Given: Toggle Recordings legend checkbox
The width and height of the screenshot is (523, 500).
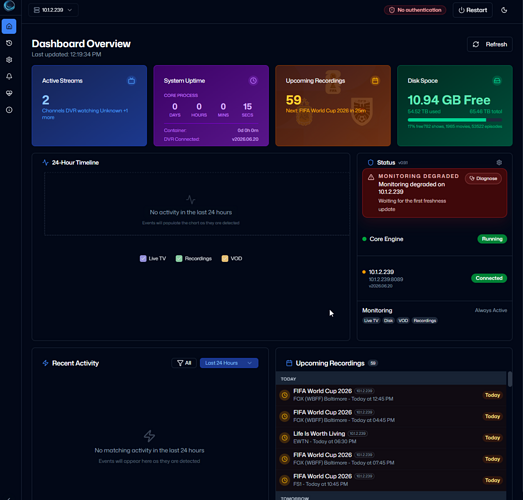Looking at the screenshot, I should click(x=179, y=259).
